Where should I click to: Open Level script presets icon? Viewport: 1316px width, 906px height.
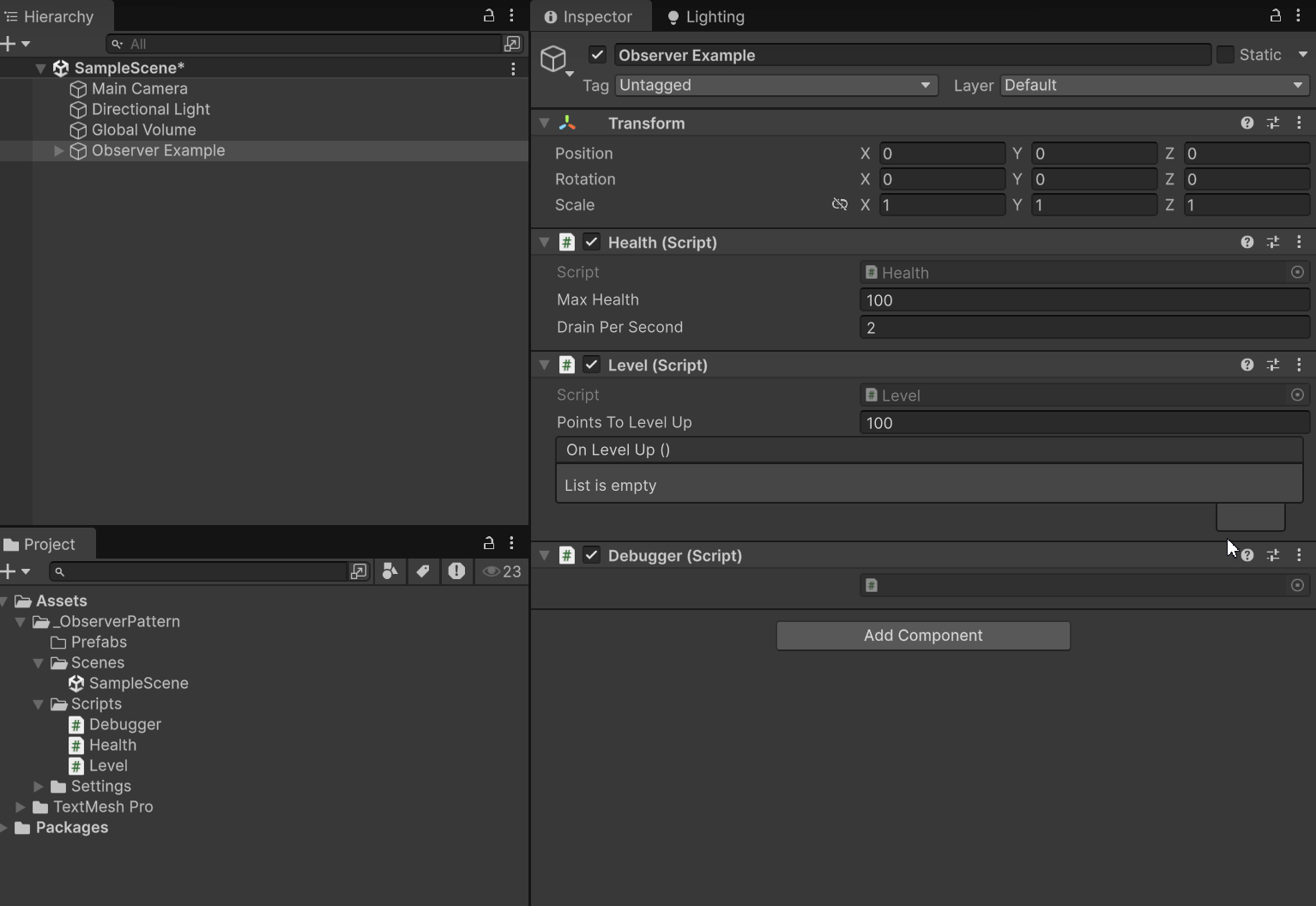1273,365
